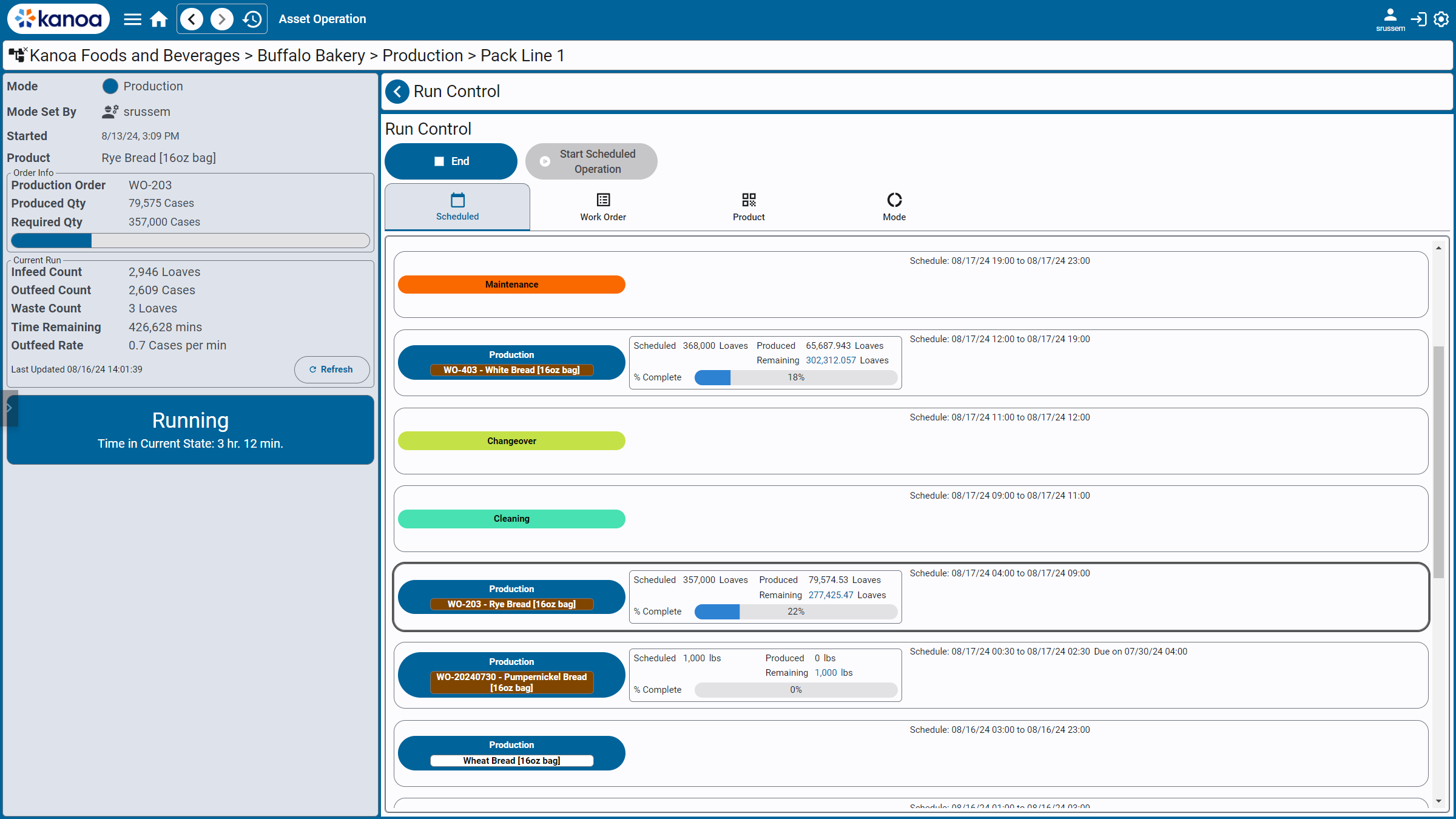This screenshot has height=819, width=1456.
Task: Select WO-403 White Bread scheduled production
Action: tap(511, 363)
